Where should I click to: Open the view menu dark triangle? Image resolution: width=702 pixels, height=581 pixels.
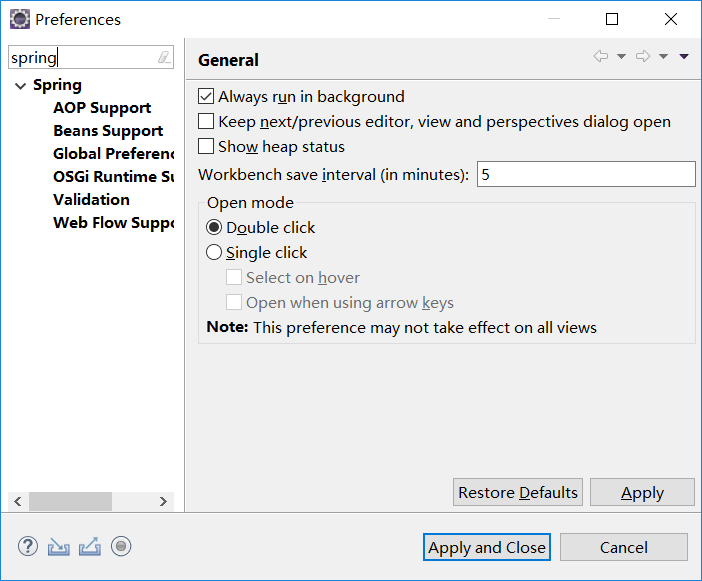tap(684, 56)
